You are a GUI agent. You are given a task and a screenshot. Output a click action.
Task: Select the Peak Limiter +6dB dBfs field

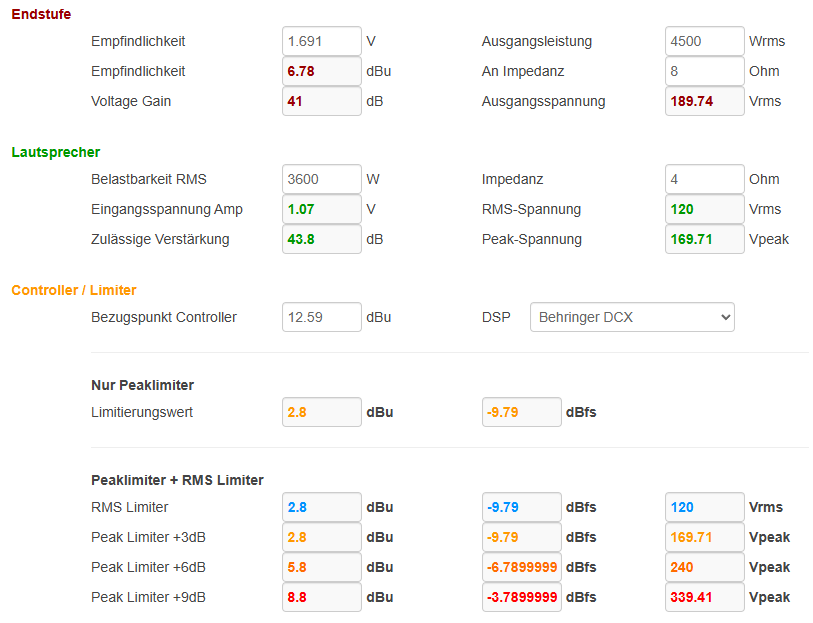click(521, 567)
